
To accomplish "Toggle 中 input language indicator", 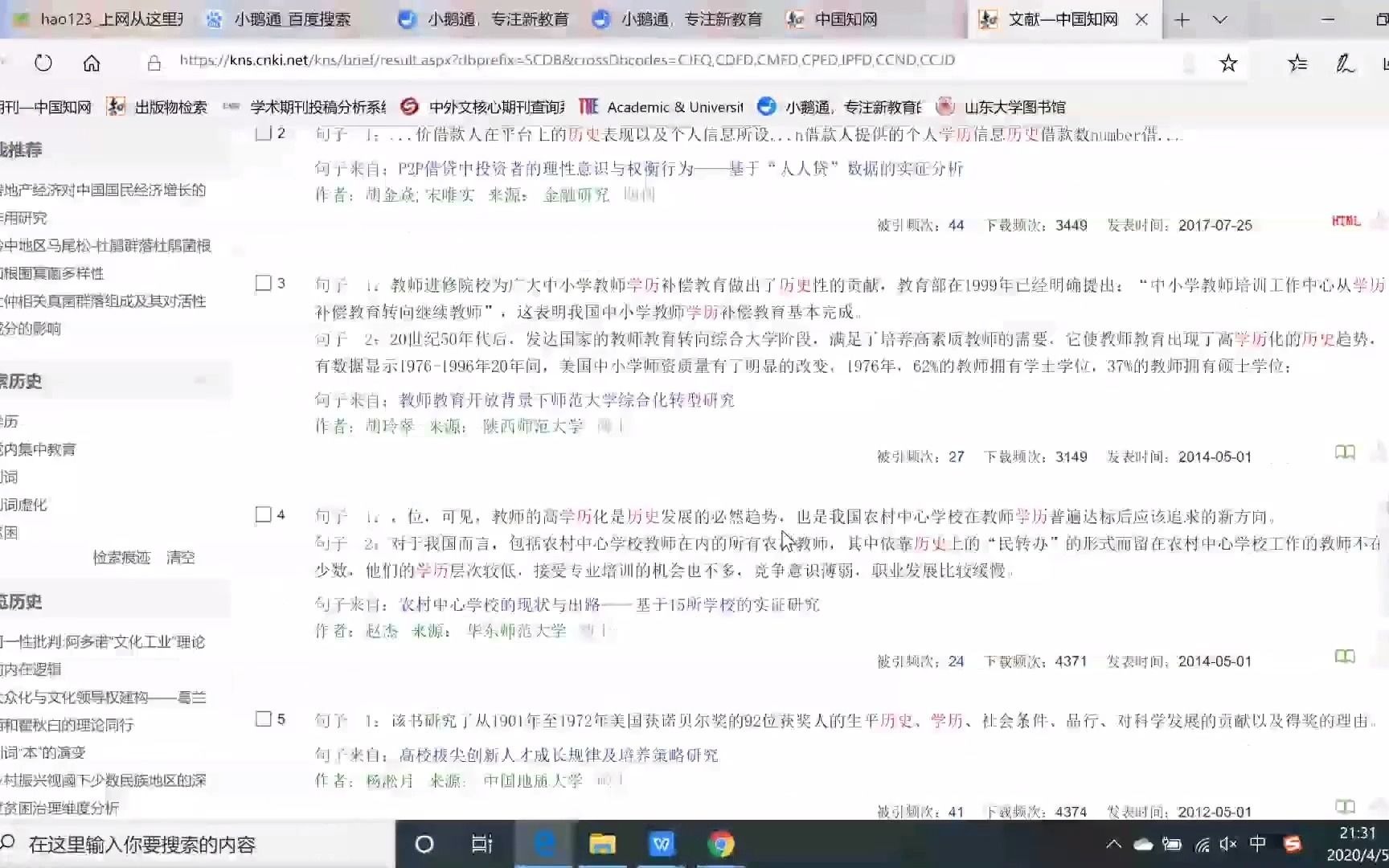I will 1257,844.
